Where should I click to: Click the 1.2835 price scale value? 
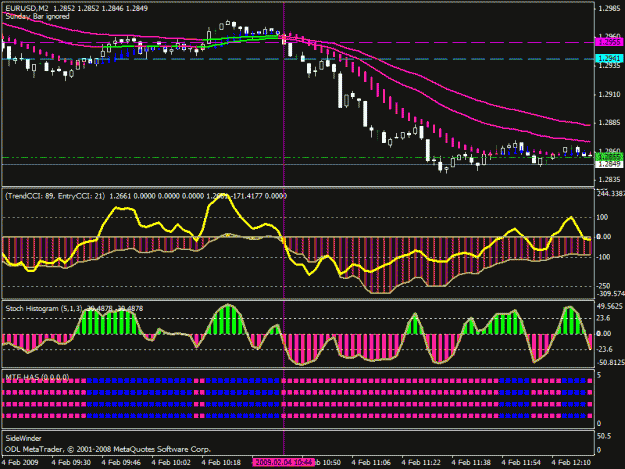pos(610,180)
